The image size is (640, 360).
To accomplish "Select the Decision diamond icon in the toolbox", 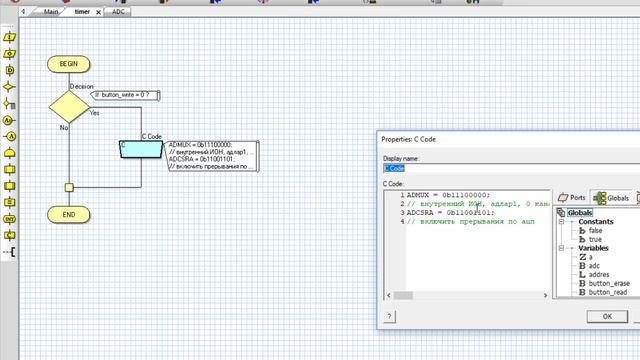I will point(9,87).
